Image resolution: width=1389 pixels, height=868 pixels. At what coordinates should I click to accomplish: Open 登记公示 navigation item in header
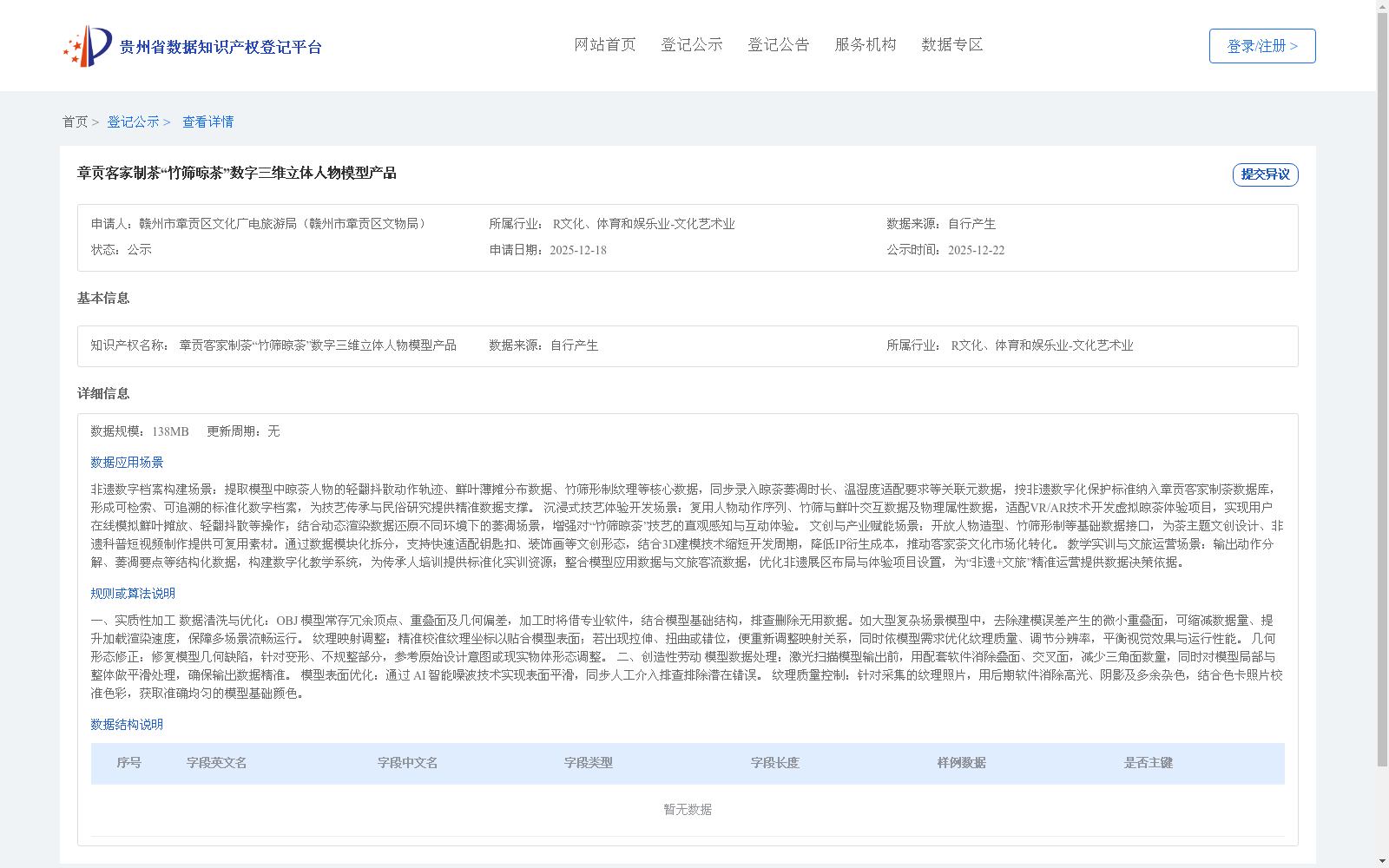692,45
